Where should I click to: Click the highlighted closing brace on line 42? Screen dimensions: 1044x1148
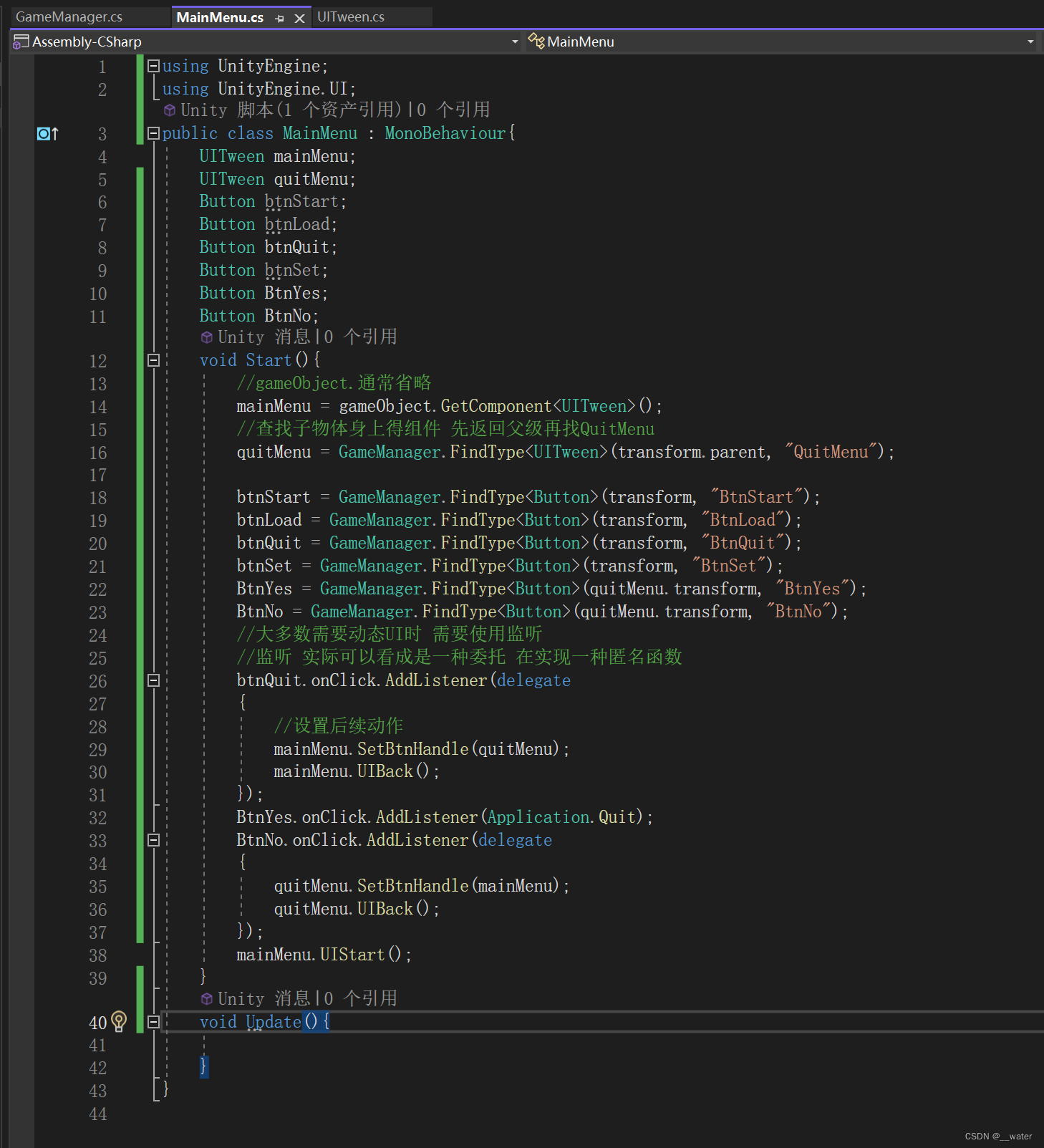[204, 1067]
